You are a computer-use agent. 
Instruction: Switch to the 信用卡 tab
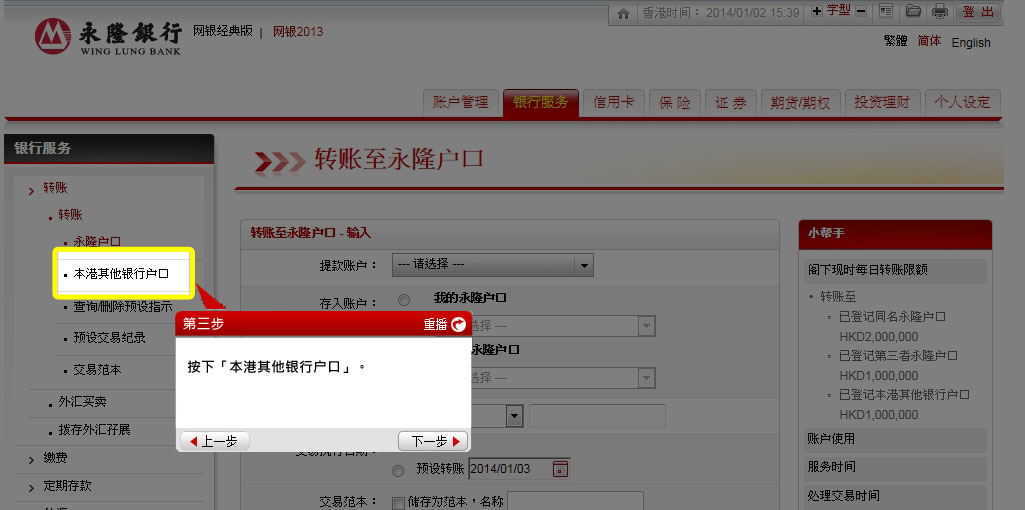[x=613, y=102]
